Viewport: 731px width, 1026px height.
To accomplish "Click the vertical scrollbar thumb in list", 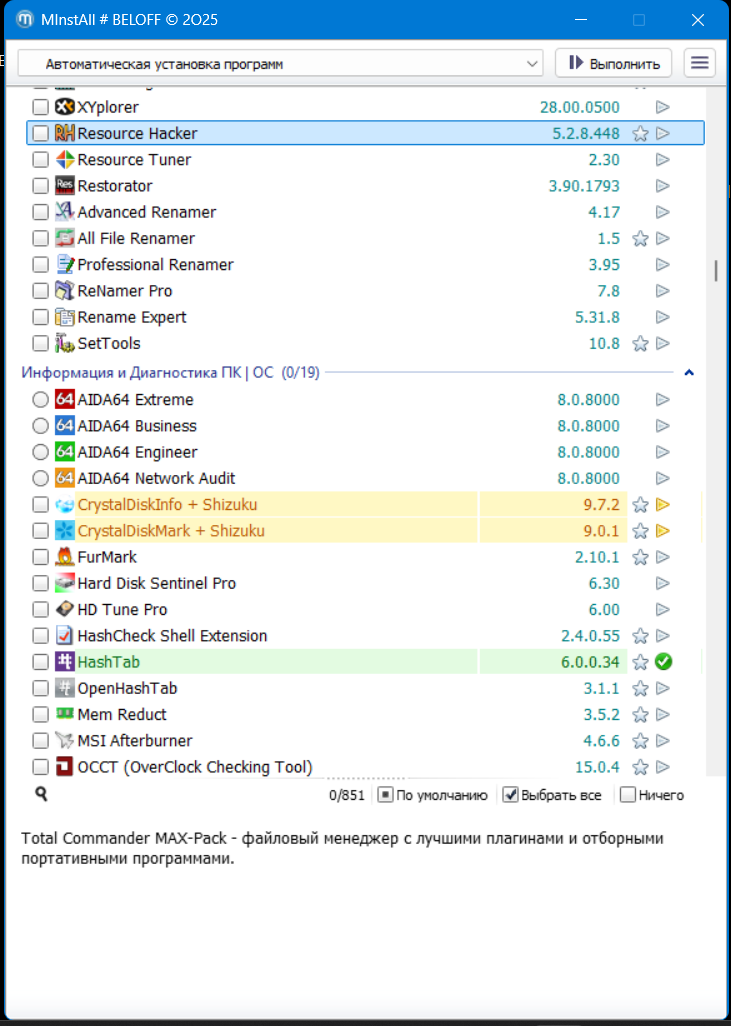I will point(715,271).
